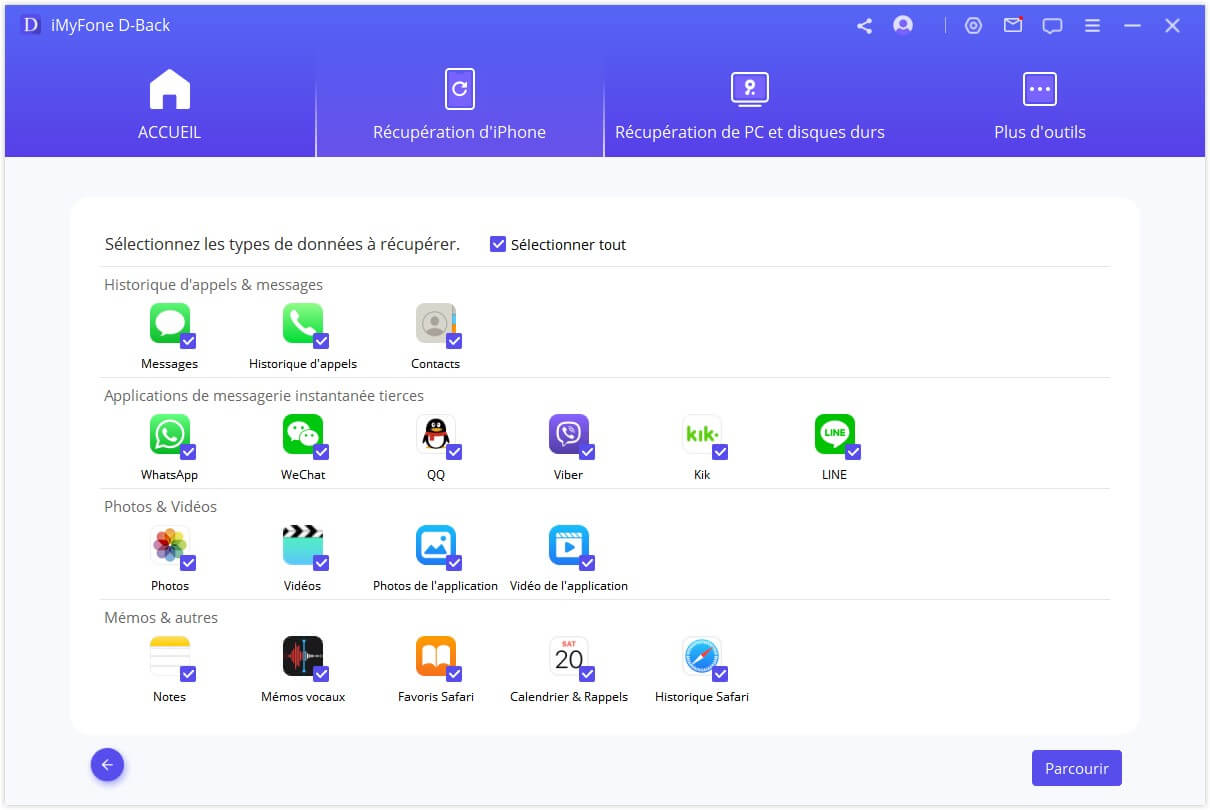Viewport: 1210px width, 810px height.
Task: Select the Historique Safari icon
Action: [x=701, y=657]
